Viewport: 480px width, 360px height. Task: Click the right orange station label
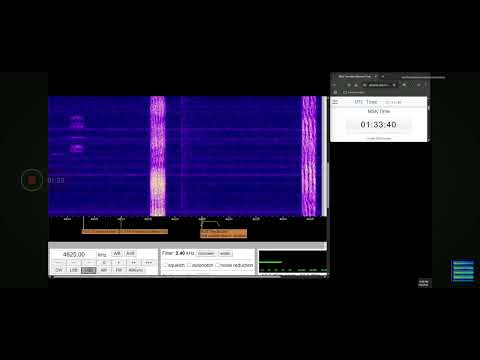pyautogui.click(x=224, y=233)
